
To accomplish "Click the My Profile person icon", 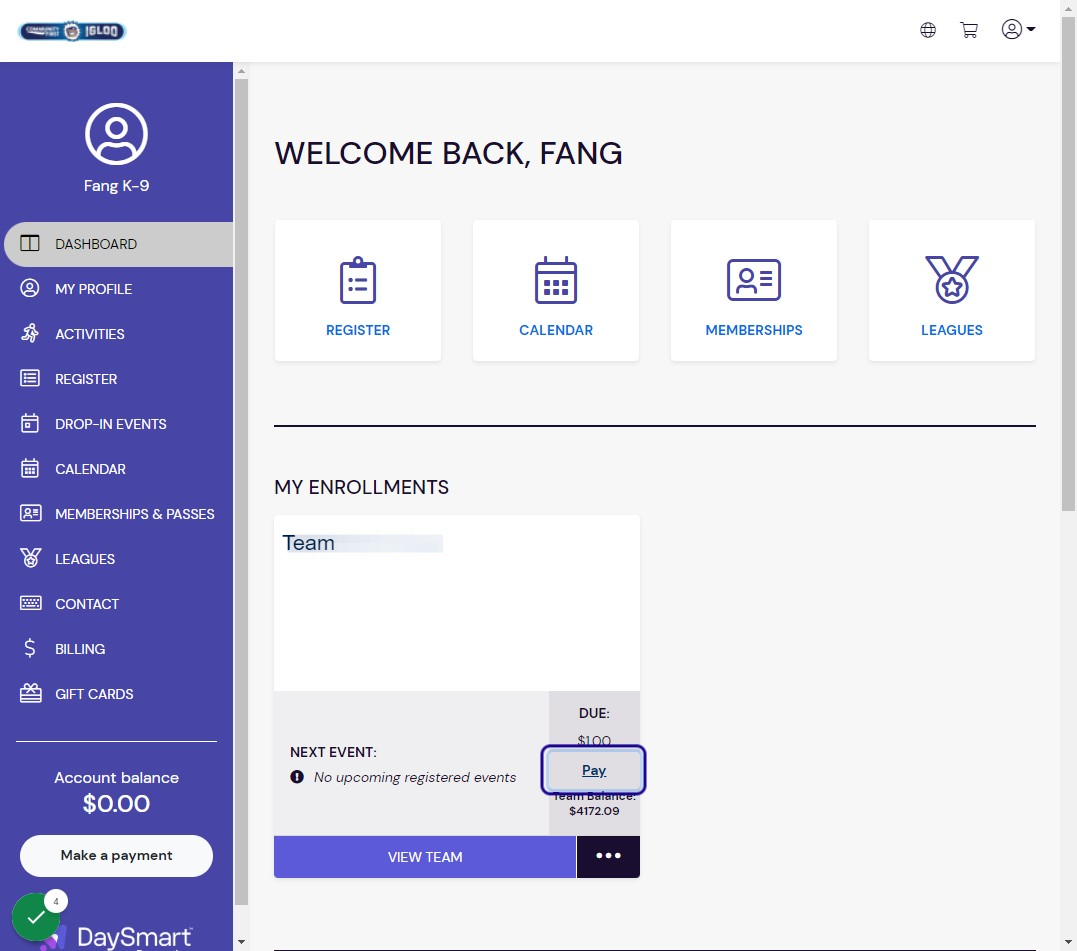I will click(x=30, y=288).
